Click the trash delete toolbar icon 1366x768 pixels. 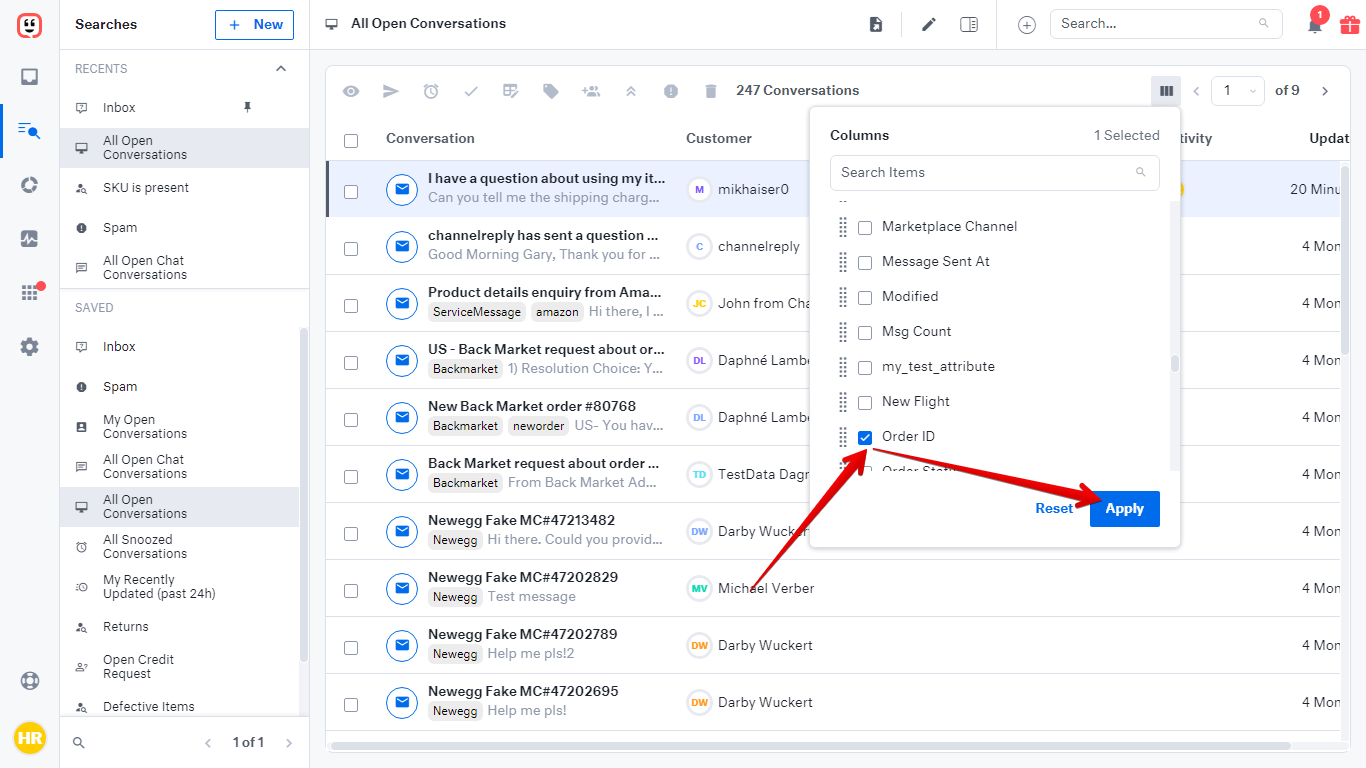711,91
